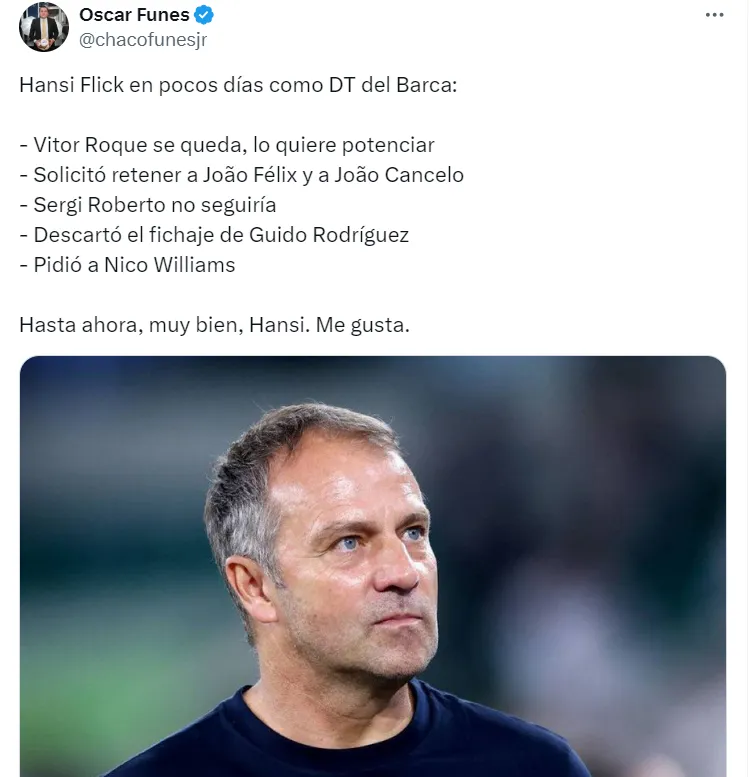The image size is (756, 777).
Task: Click the word "Solicitó" in the tweet
Action: pos(68,175)
